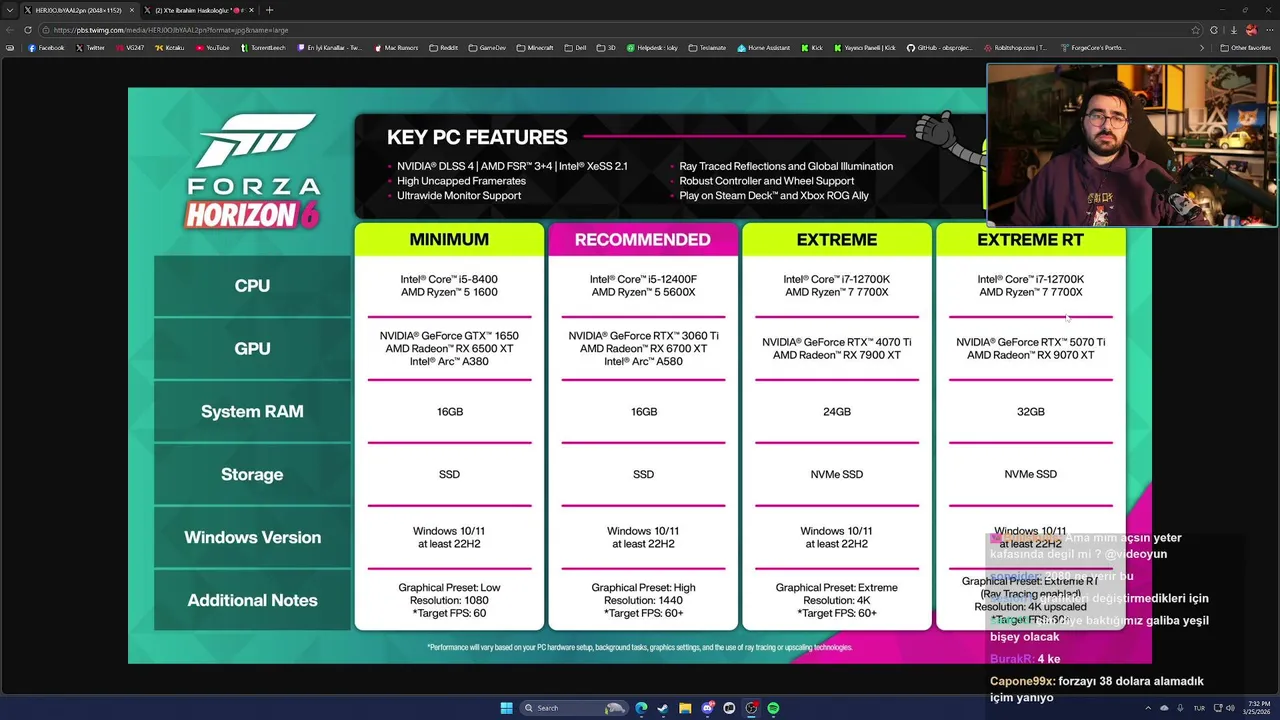
Task: Open the ForgeCore's Portfolio bookmark
Action: point(1091,47)
